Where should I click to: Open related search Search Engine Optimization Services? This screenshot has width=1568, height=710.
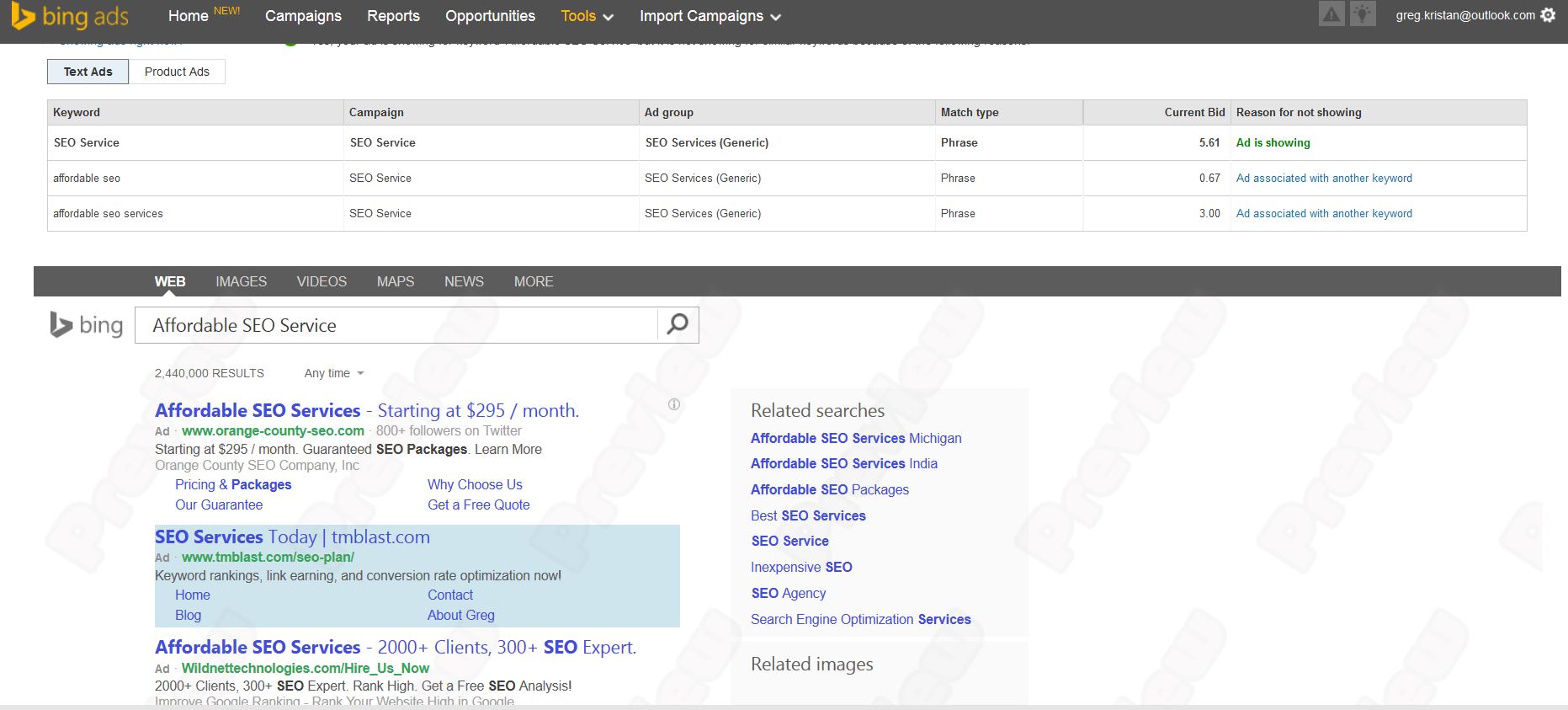click(x=861, y=619)
